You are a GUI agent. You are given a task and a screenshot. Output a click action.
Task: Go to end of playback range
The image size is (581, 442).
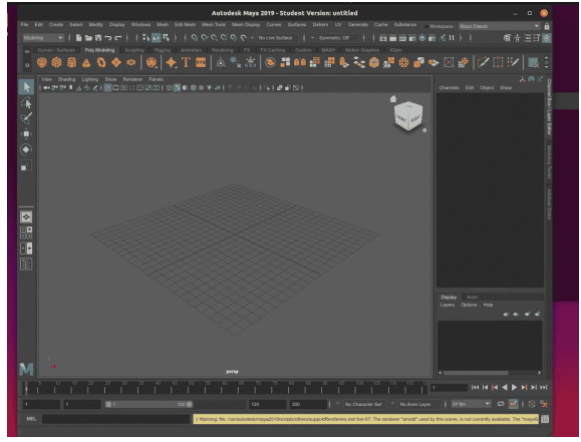544,388
